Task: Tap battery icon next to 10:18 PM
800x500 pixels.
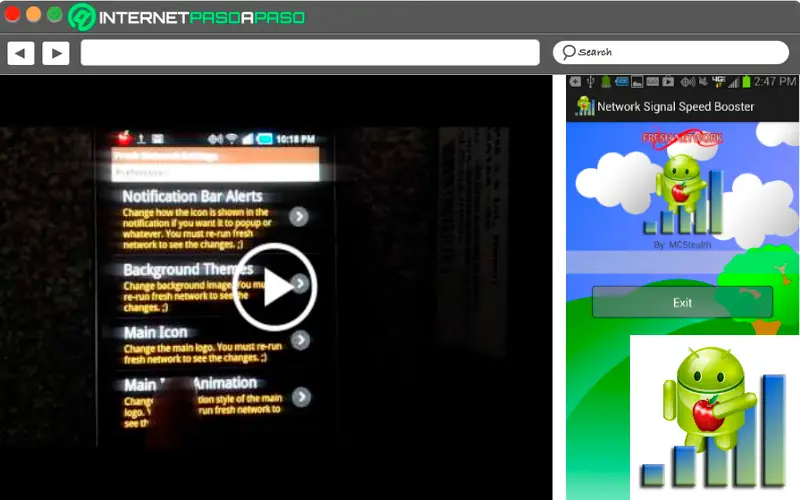Action: [264, 138]
